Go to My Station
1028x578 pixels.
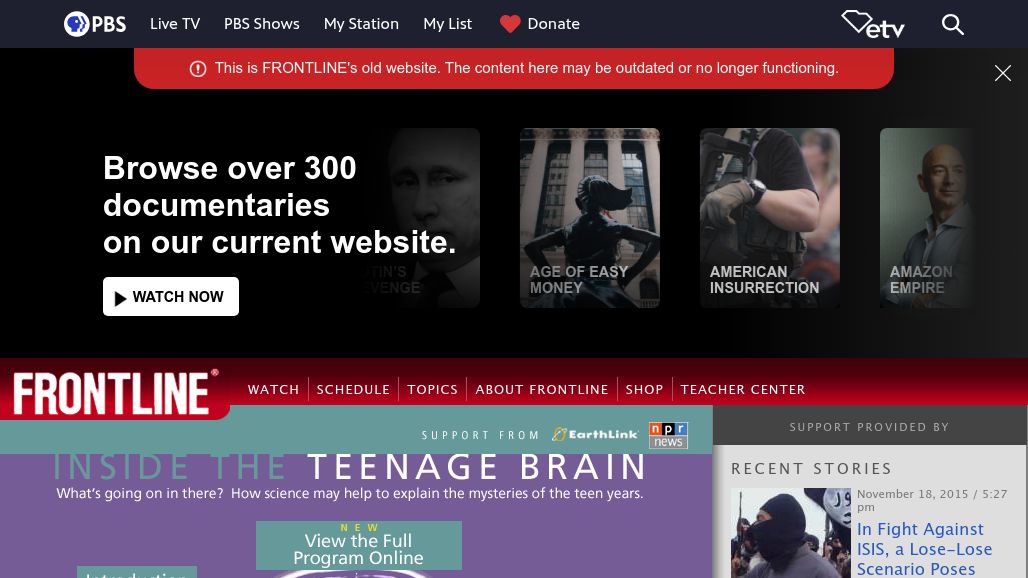(x=361, y=24)
